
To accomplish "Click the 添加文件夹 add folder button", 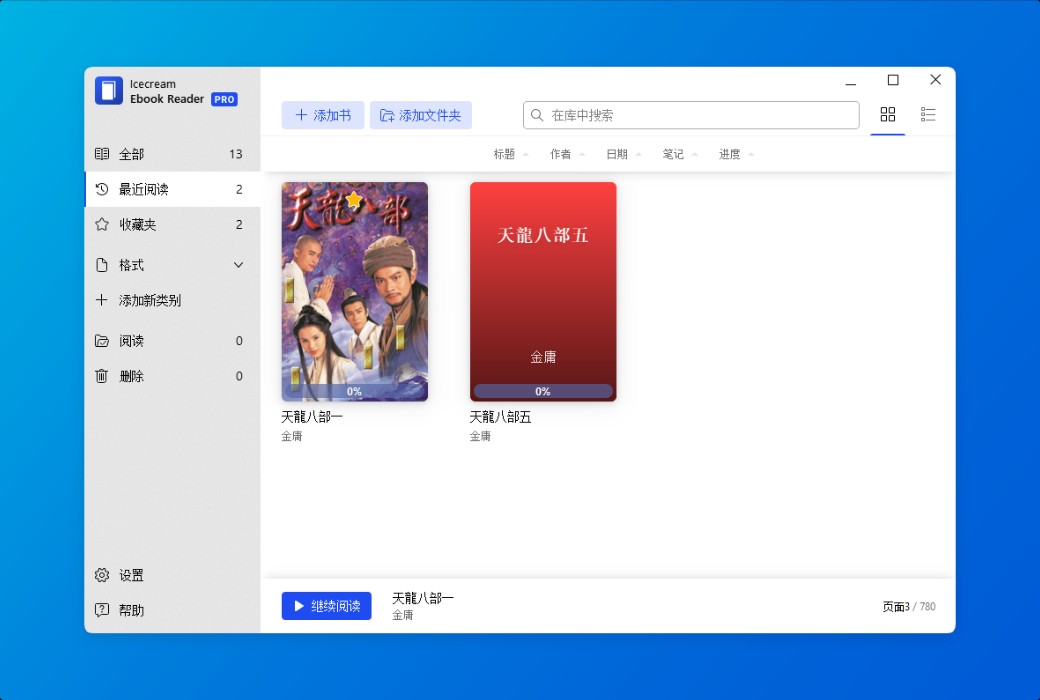I will (420, 114).
